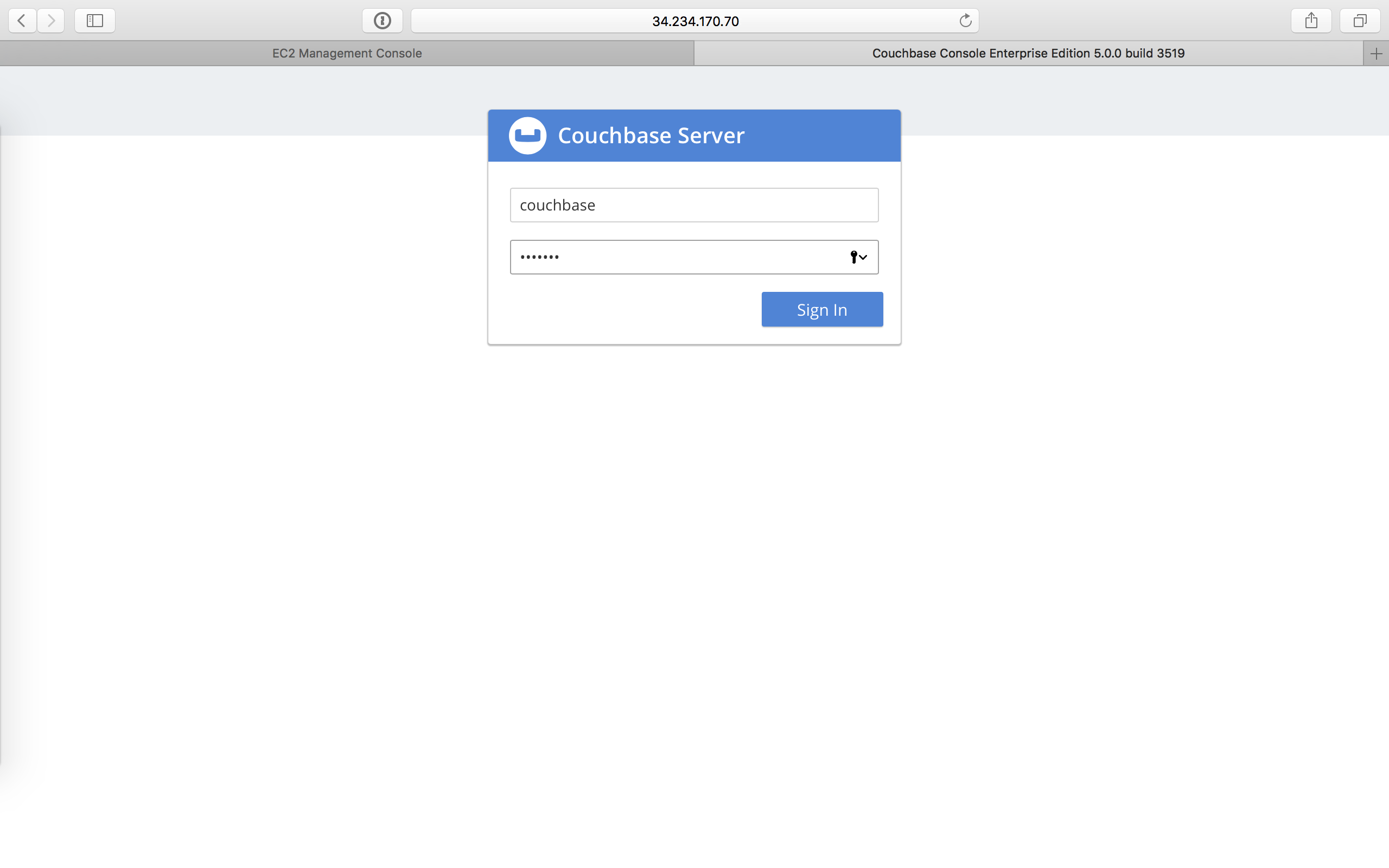Open password autofill key dropdown

859,257
